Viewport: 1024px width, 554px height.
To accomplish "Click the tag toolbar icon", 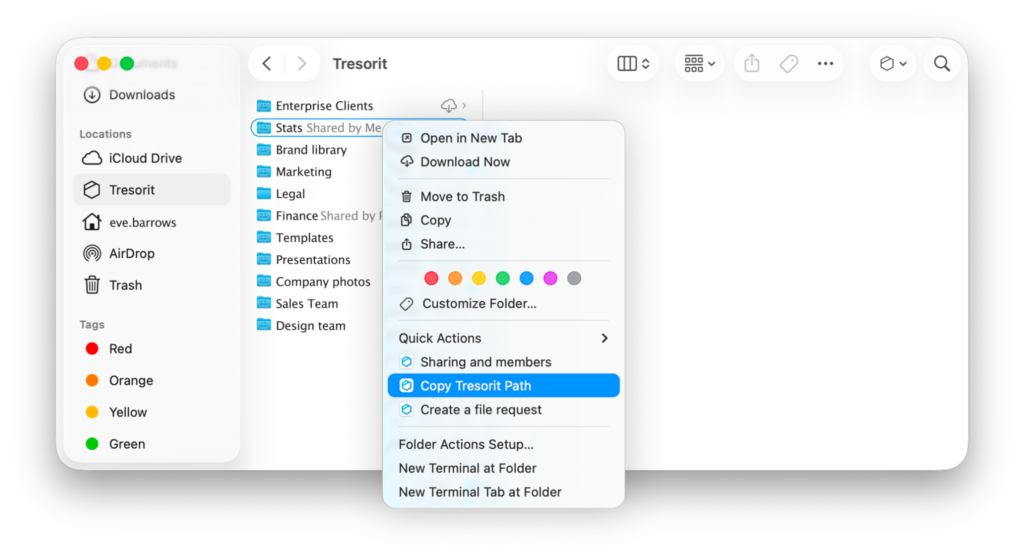I will [x=789, y=63].
